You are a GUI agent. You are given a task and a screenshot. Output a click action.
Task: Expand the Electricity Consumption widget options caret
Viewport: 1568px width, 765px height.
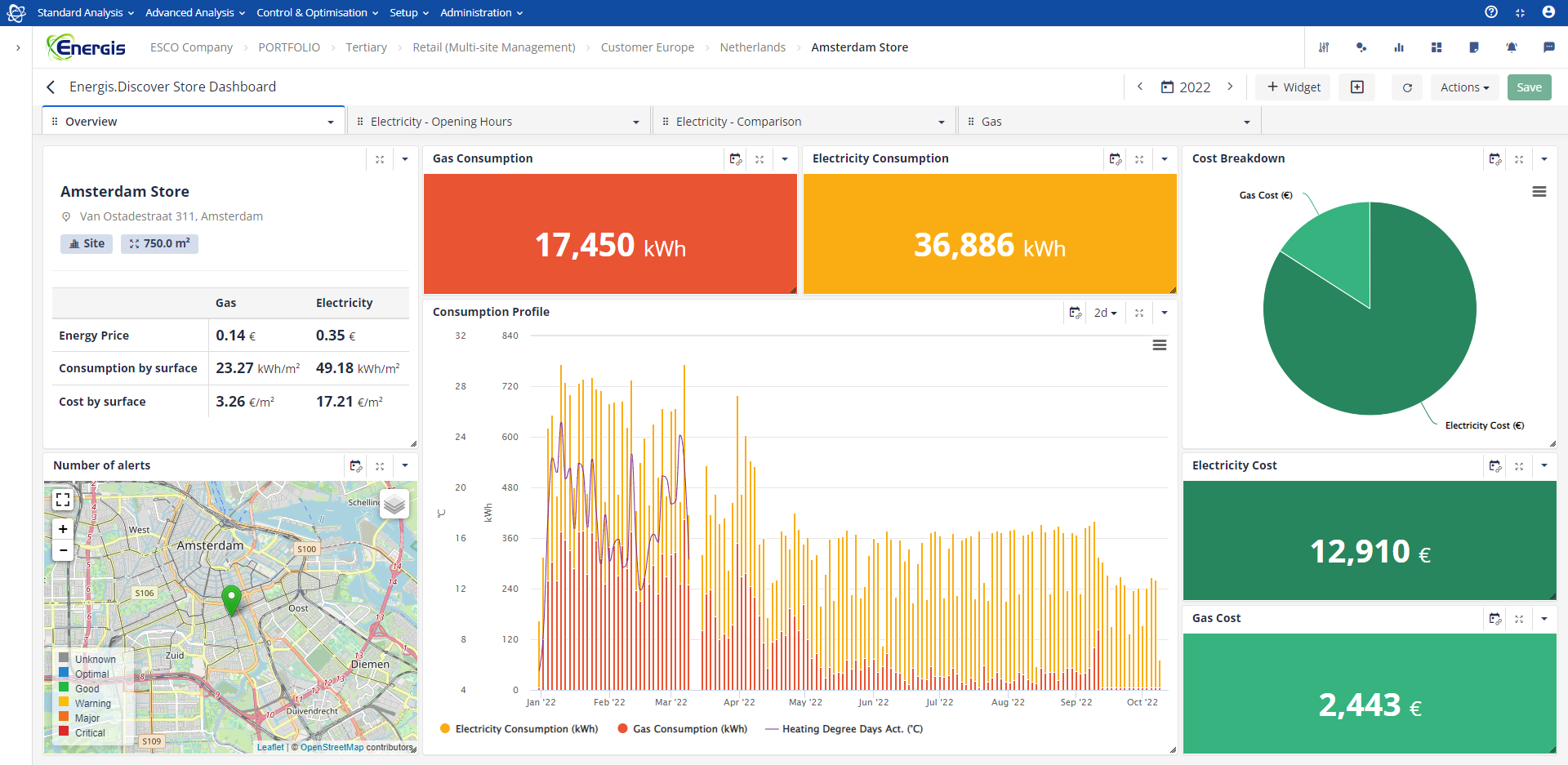coord(1165,159)
